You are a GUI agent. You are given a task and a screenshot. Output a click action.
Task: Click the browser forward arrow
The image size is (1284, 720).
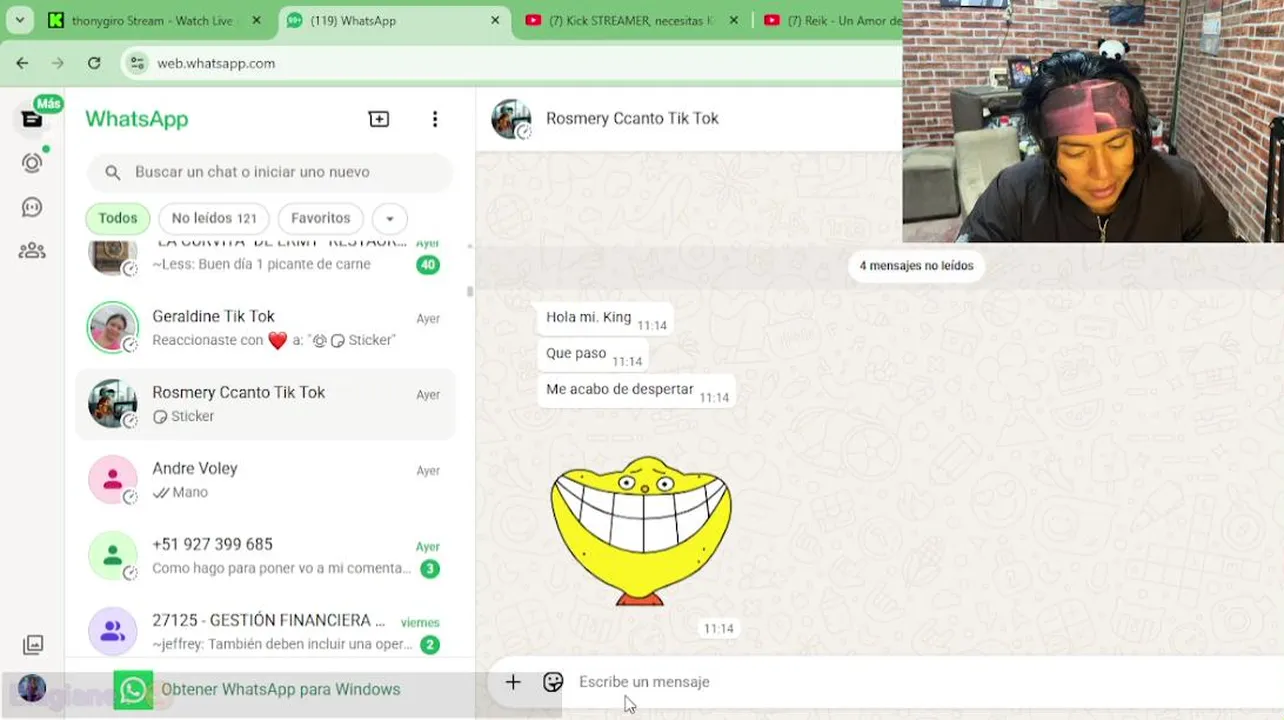coord(58,63)
